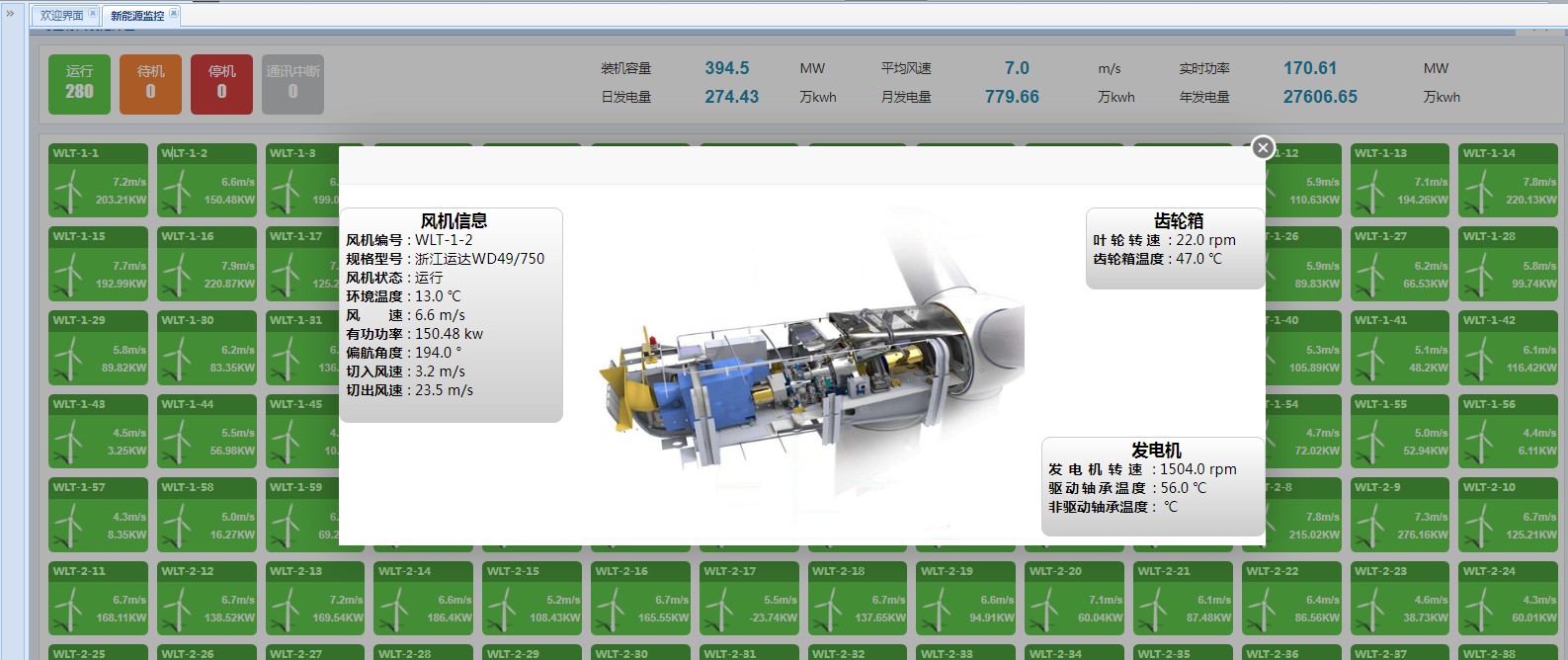Image resolution: width=1568 pixels, height=660 pixels.
Task: Click the 月发电量 value 779.66
Action: click(x=1012, y=97)
